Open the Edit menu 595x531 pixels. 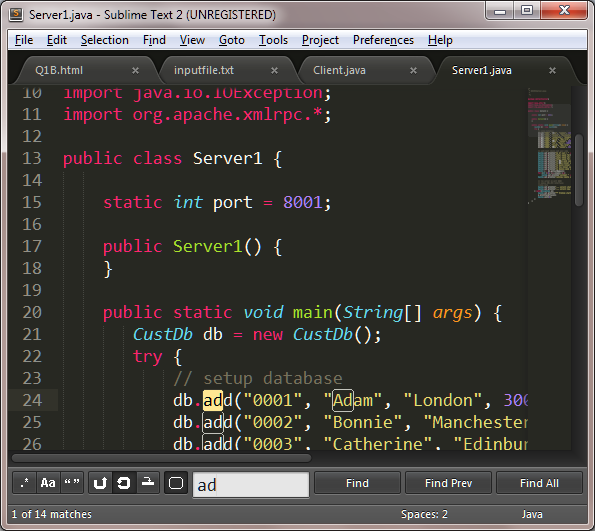click(57, 40)
